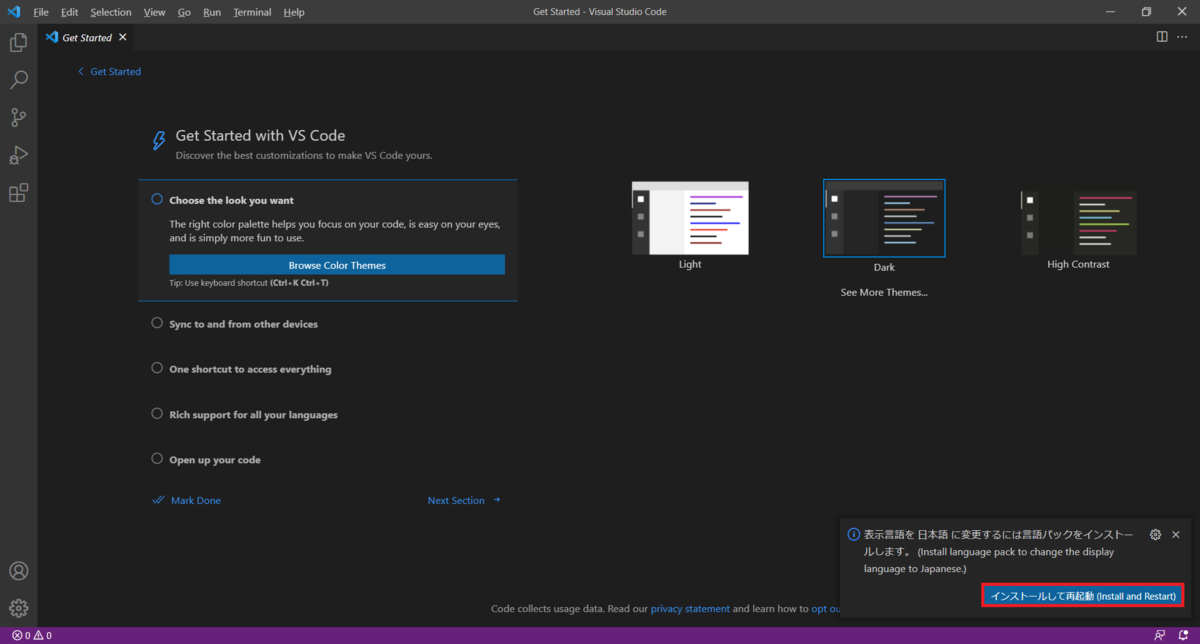Open the Go menu
Viewport: 1200px width, 644px height.
[184, 12]
